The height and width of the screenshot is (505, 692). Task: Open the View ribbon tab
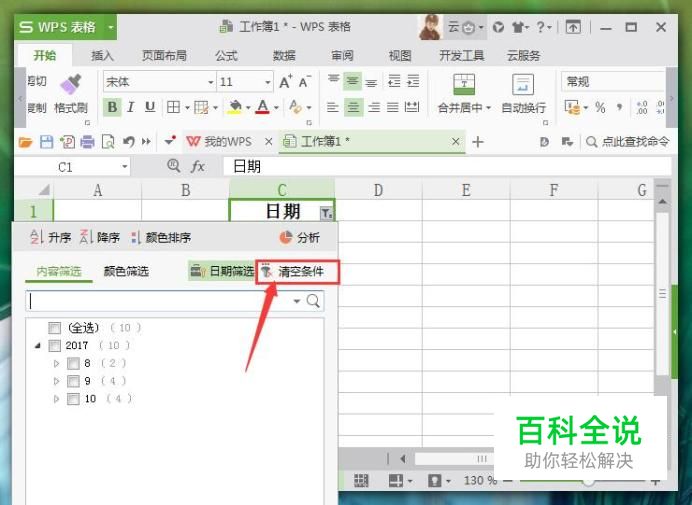[400, 56]
